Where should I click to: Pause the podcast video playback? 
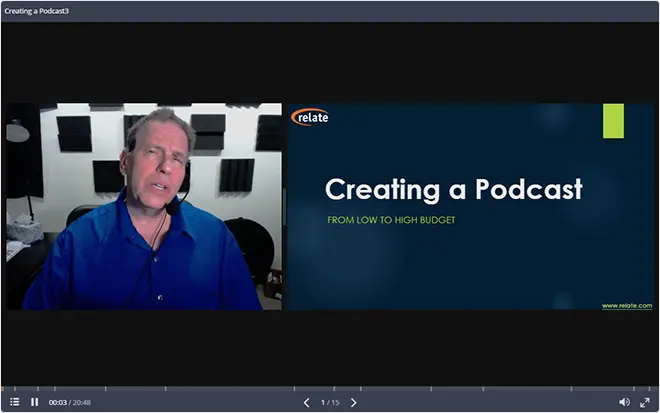click(x=35, y=402)
